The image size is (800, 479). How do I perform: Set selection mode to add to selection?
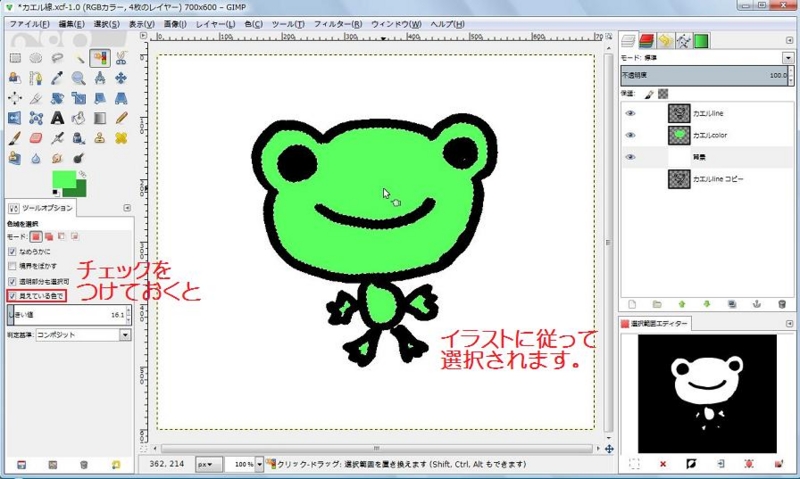tap(49, 237)
